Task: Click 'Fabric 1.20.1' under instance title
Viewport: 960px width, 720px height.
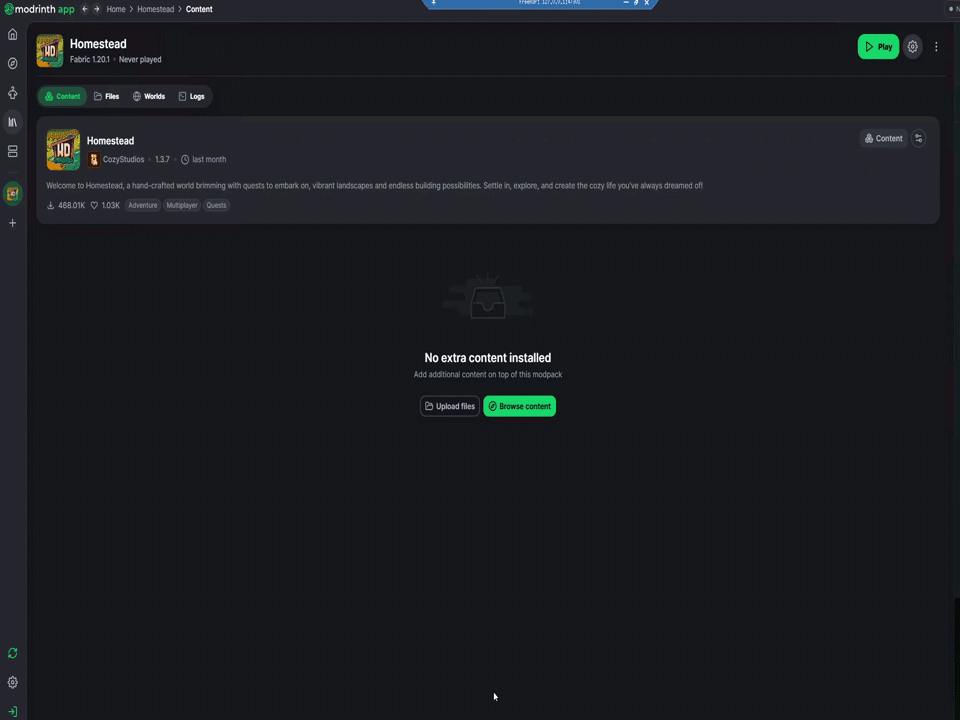Action: pos(89,59)
